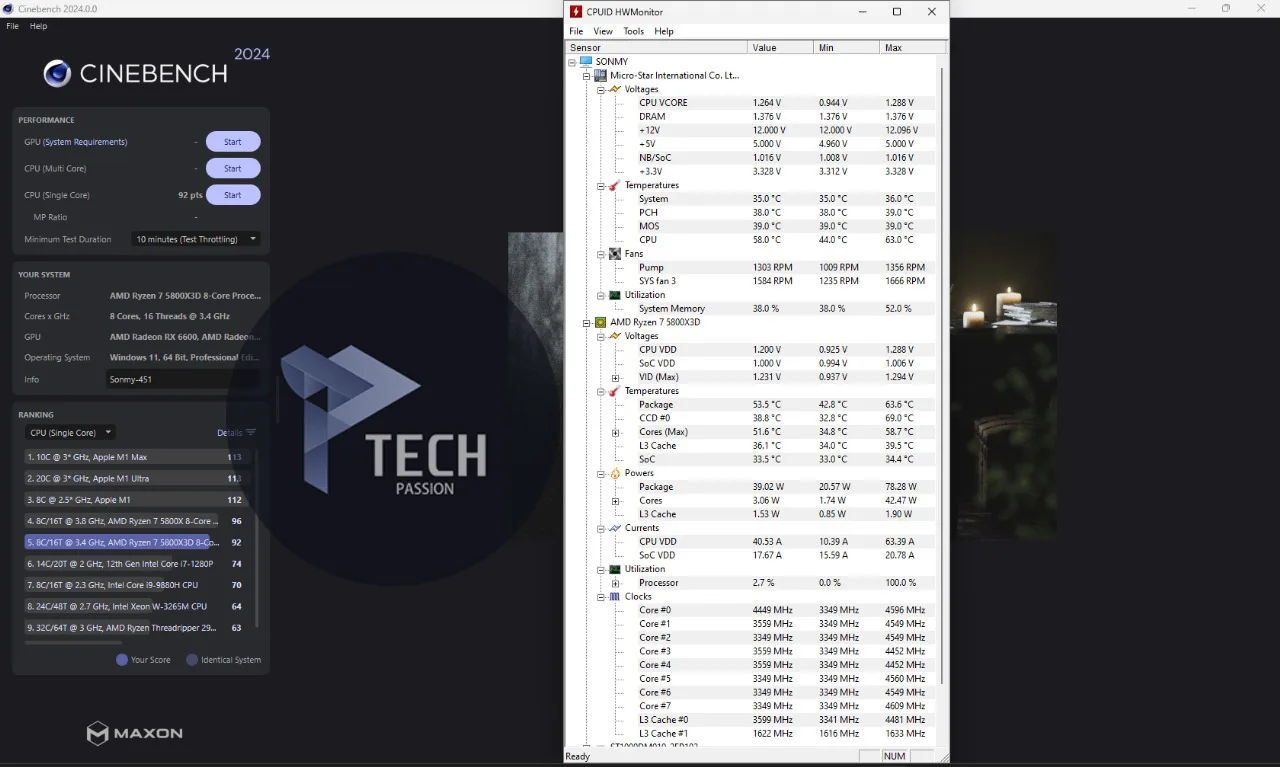Click the flame icon next to Powers
The image size is (1280, 767).
tap(614, 473)
